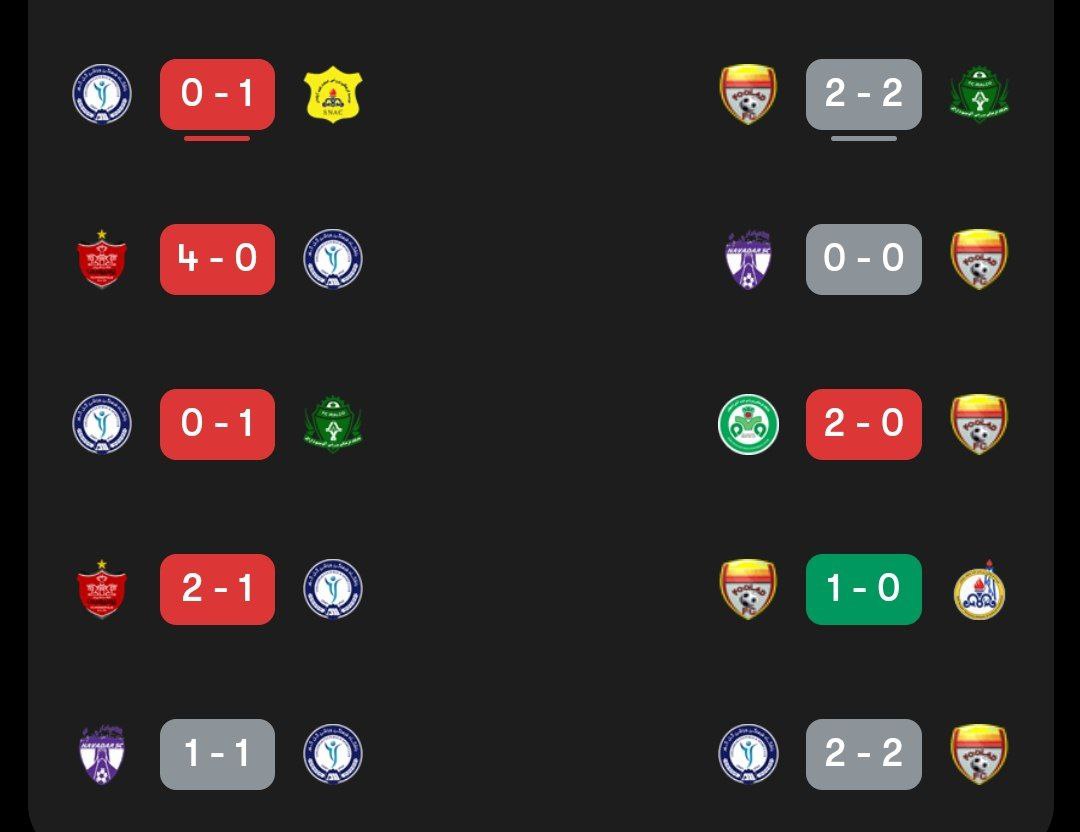Open the Persepolis crest beside the 4-0 score

[102, 259]
